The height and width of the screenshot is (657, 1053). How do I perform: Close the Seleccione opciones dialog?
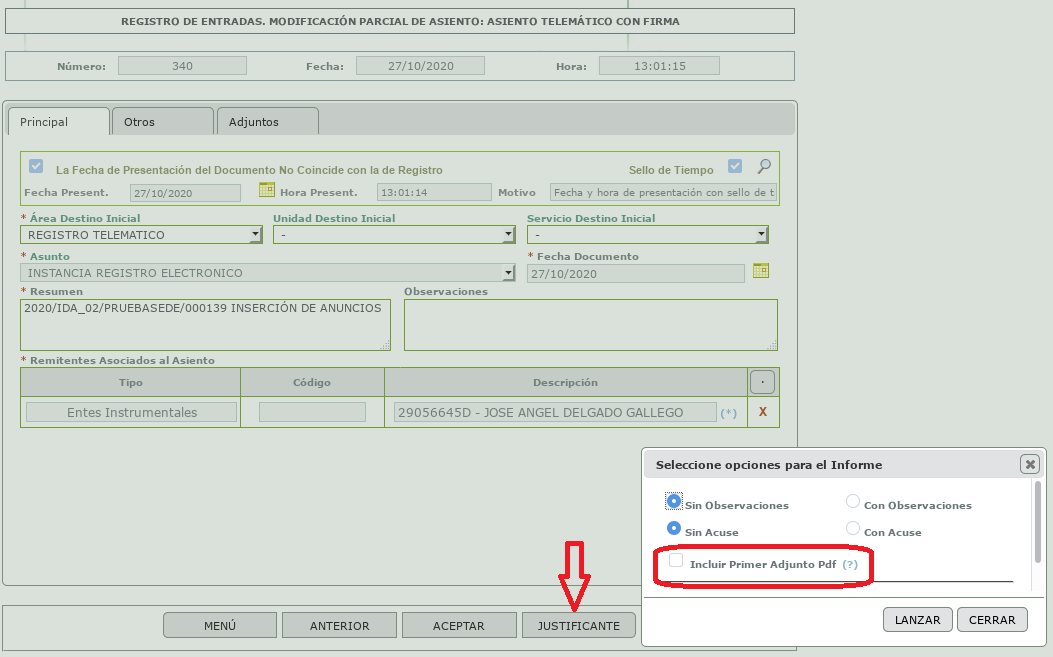(1029, 464)
